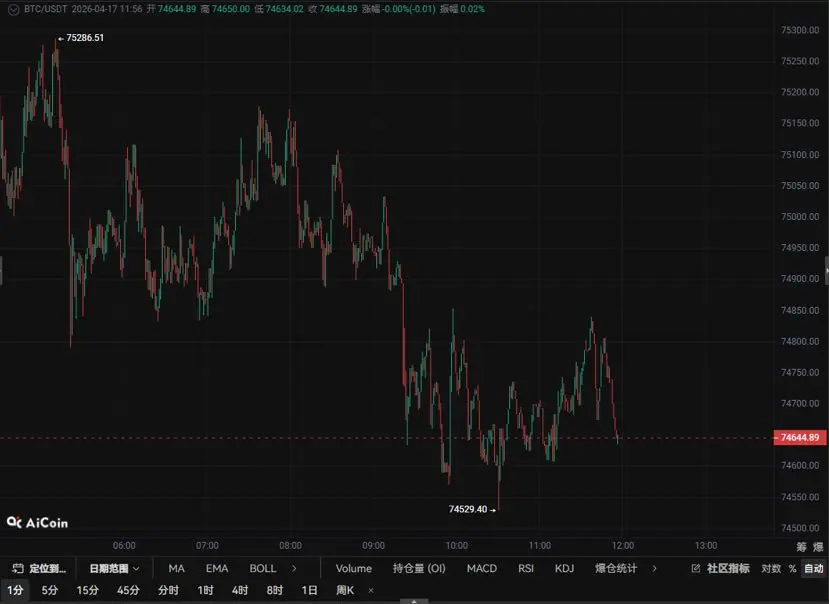The image size is (829, 604).
Task: Switch to % percentage scale
Action: tap(793, 569)
